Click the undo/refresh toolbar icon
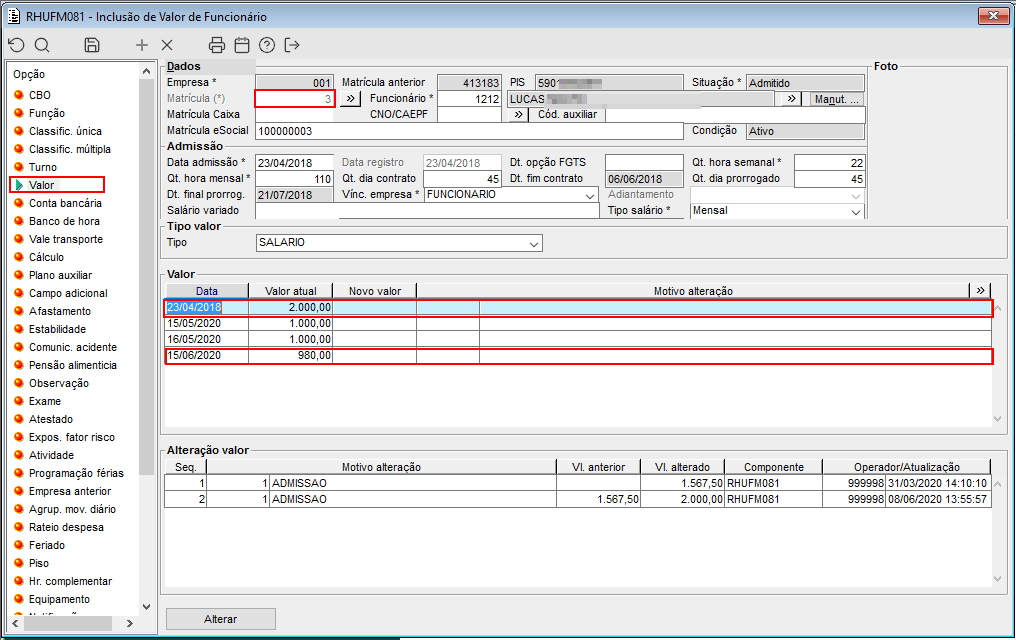 (x=17, y=45)
